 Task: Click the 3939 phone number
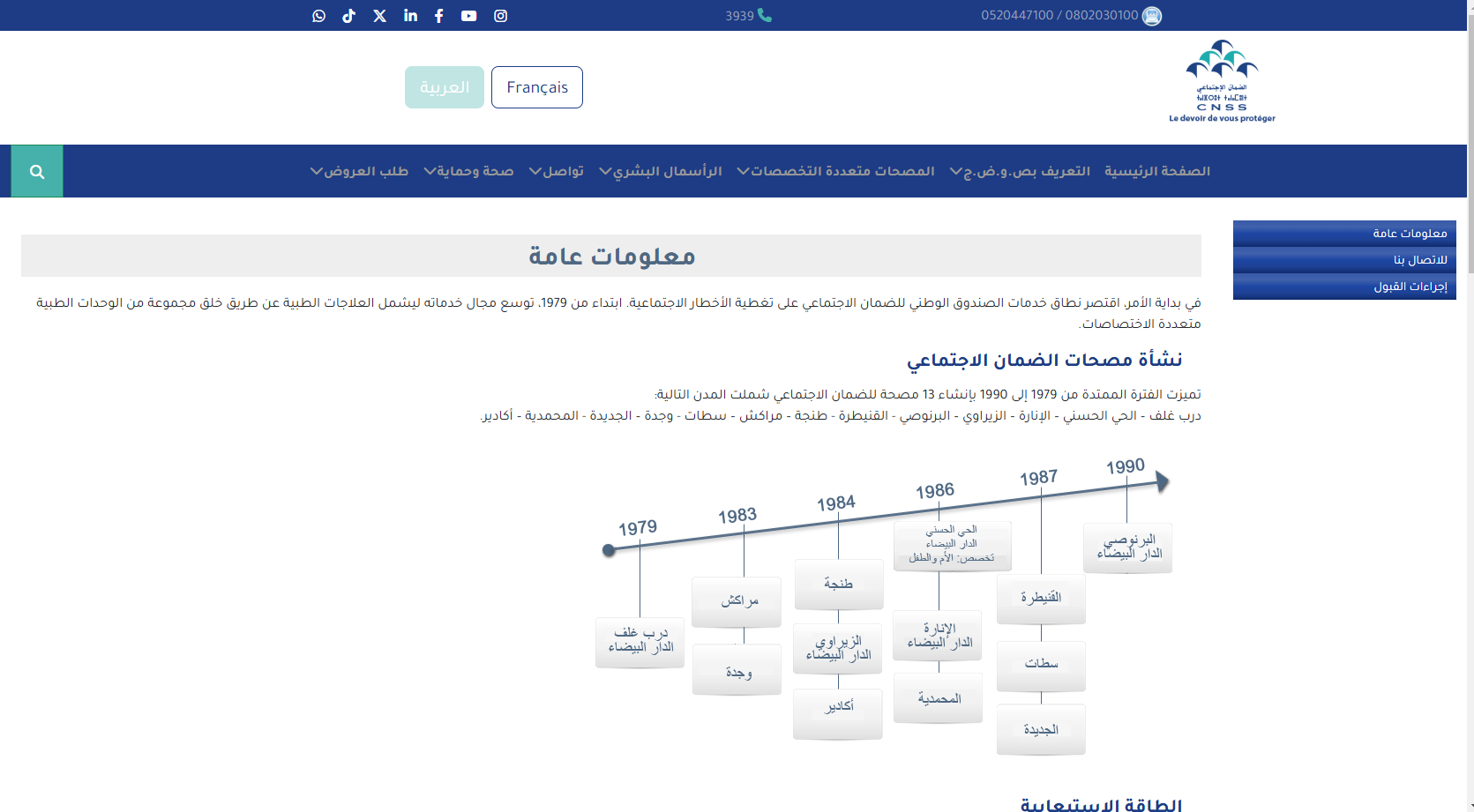pyautogui.click(x=747, y=16)
